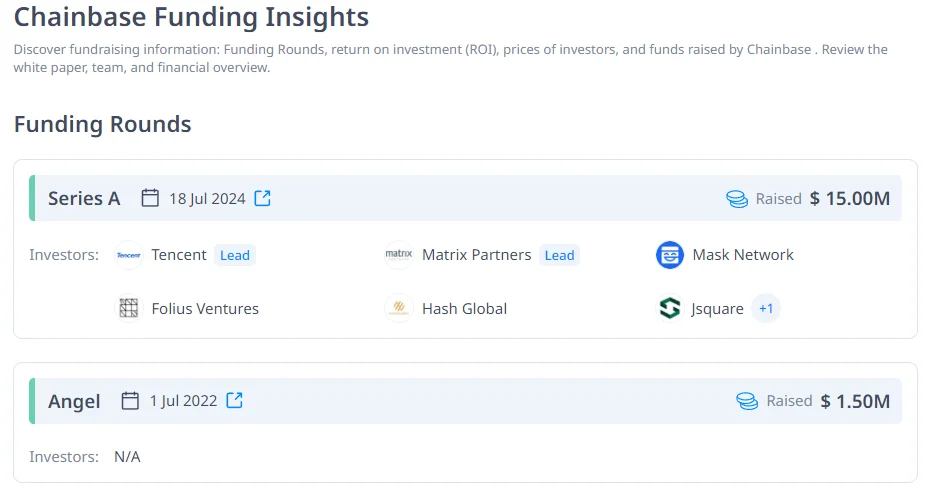The height and width of the screenshot is (492, 928).
Task: Open the Tencent investor link
Action: [179, 255]
